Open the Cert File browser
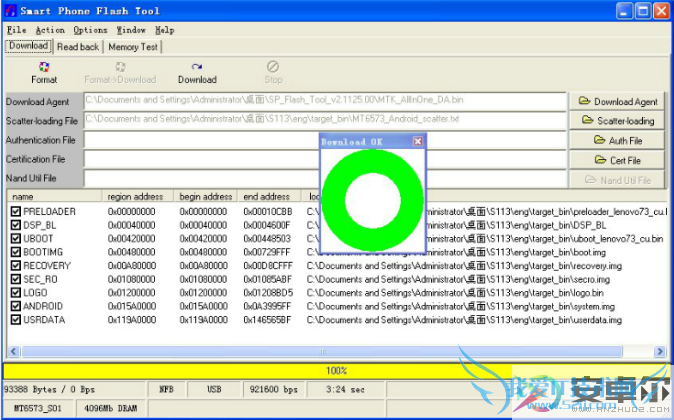The height and width of the screenshot is (420, 674). point(617,160)
